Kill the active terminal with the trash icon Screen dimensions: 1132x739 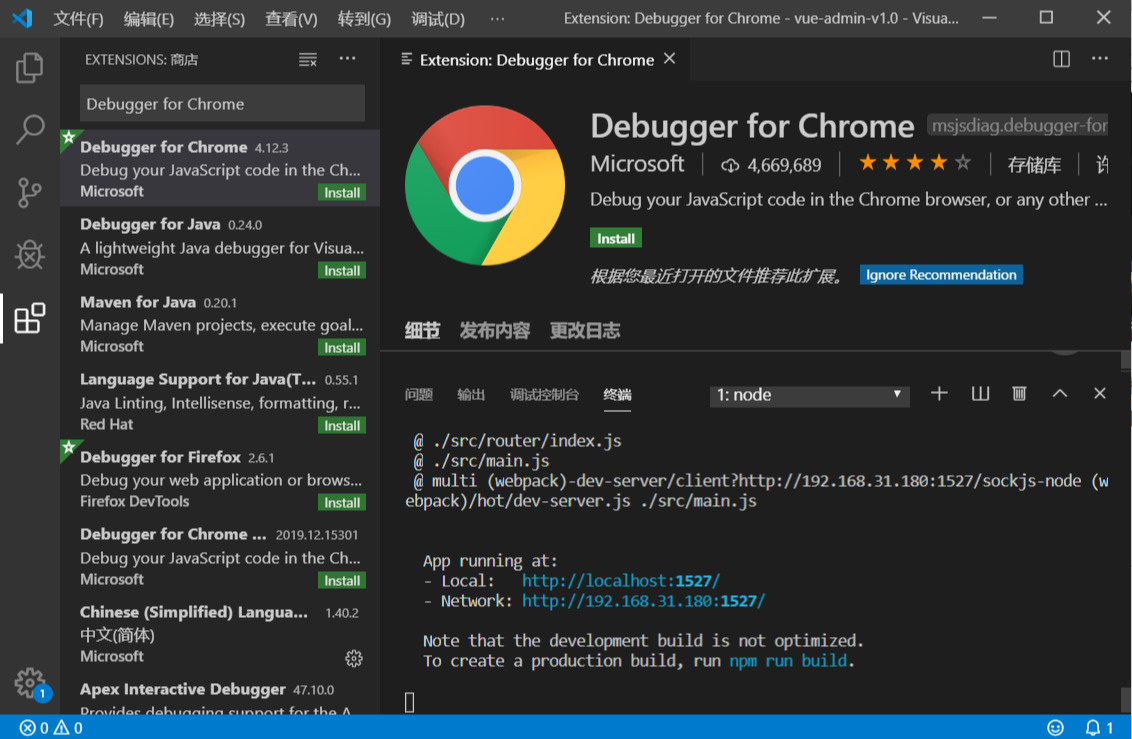(1019, 393)
